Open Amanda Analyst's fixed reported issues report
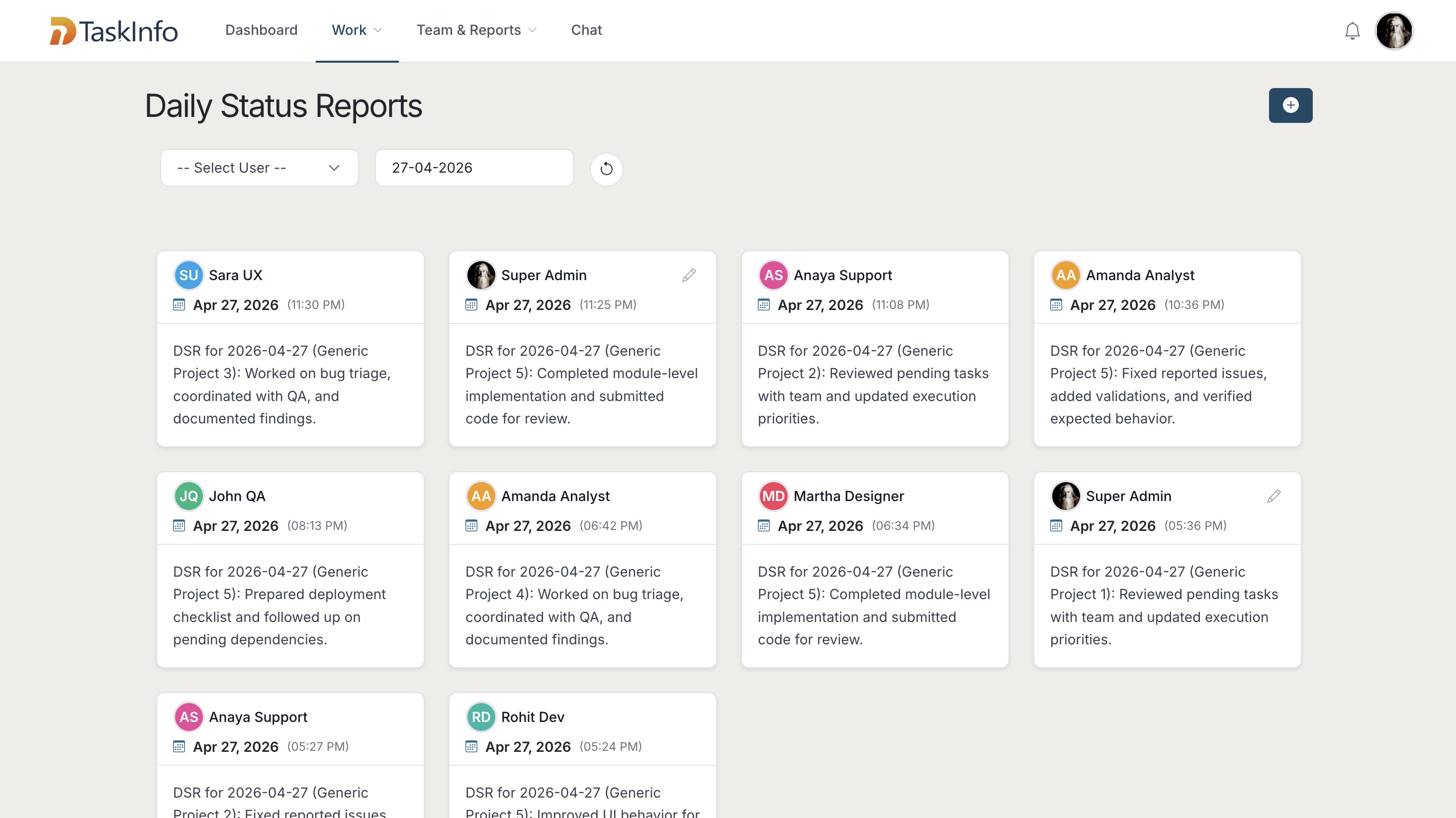This screenshot has height=818, width=1456. [1158, 385]
